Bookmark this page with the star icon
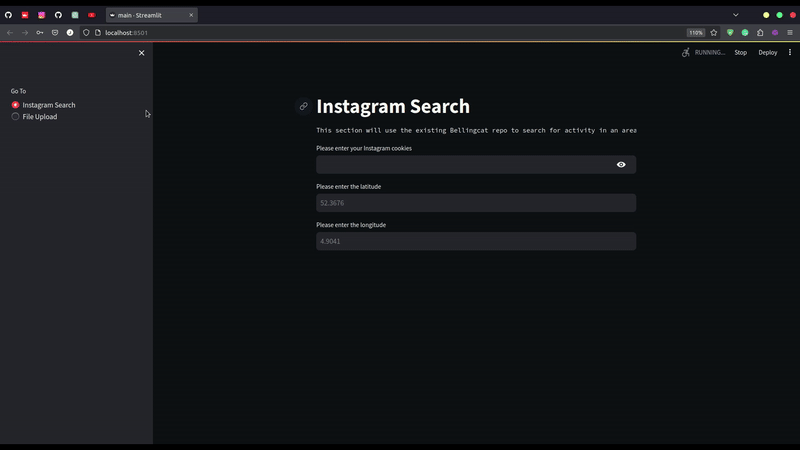 click(714, 33)
